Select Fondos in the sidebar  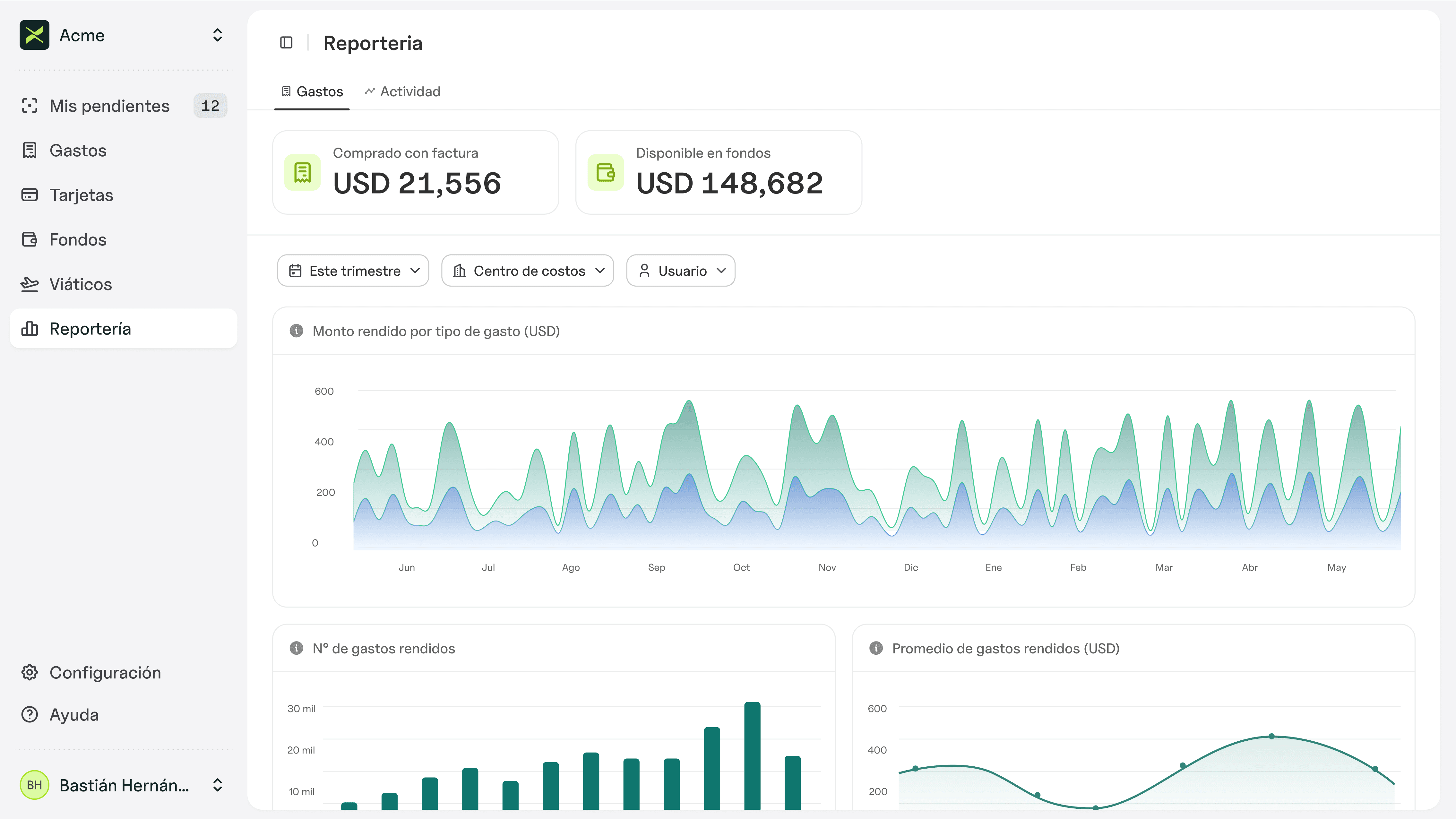78,239
